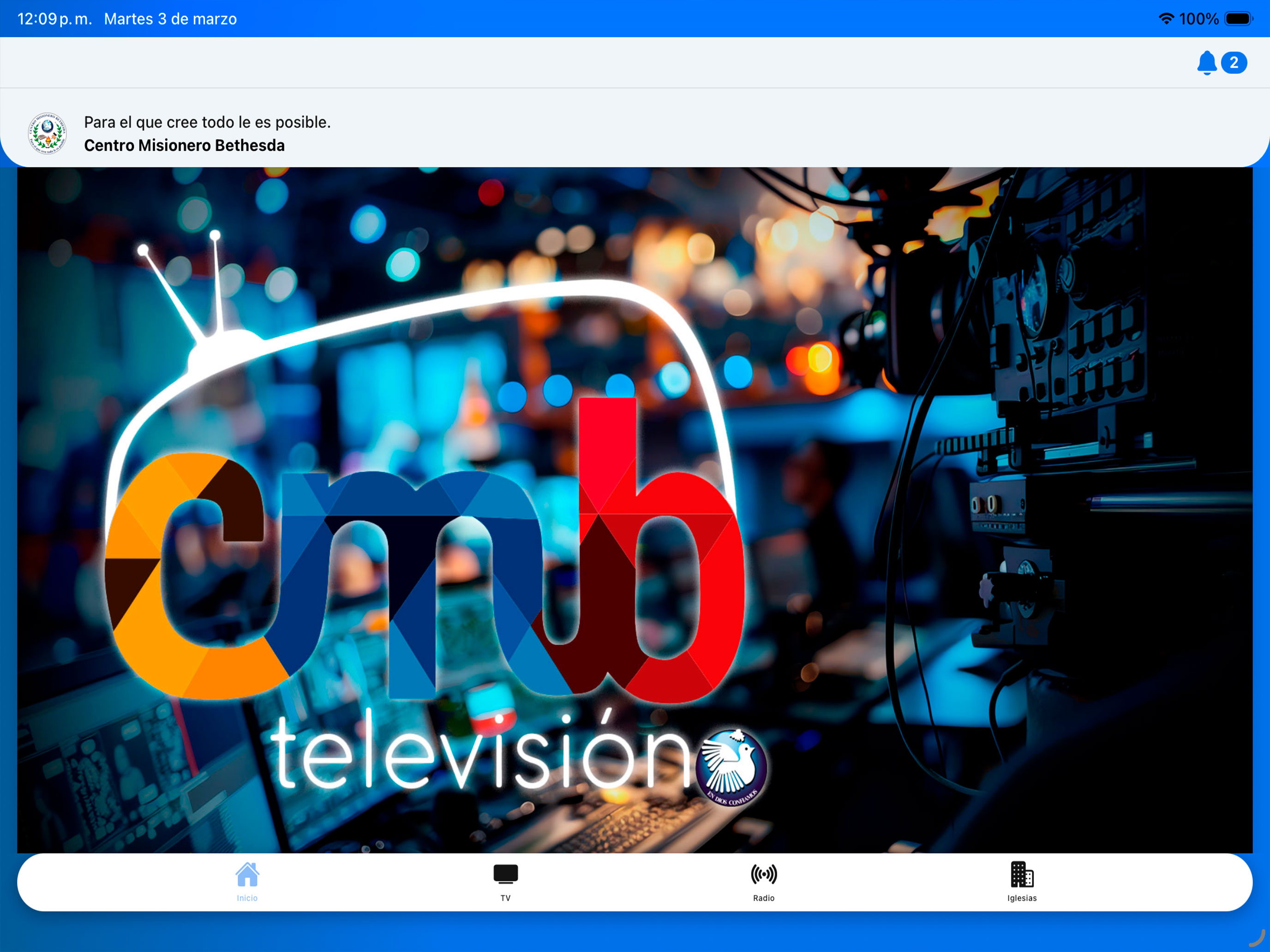
Task: Tap the Wi-Fi status icon
Action: tap(1166, 18)
